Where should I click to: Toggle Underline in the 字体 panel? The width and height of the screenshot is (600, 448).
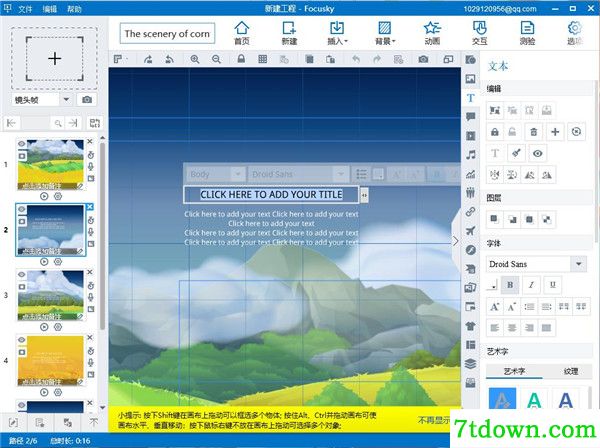(553, 285)
